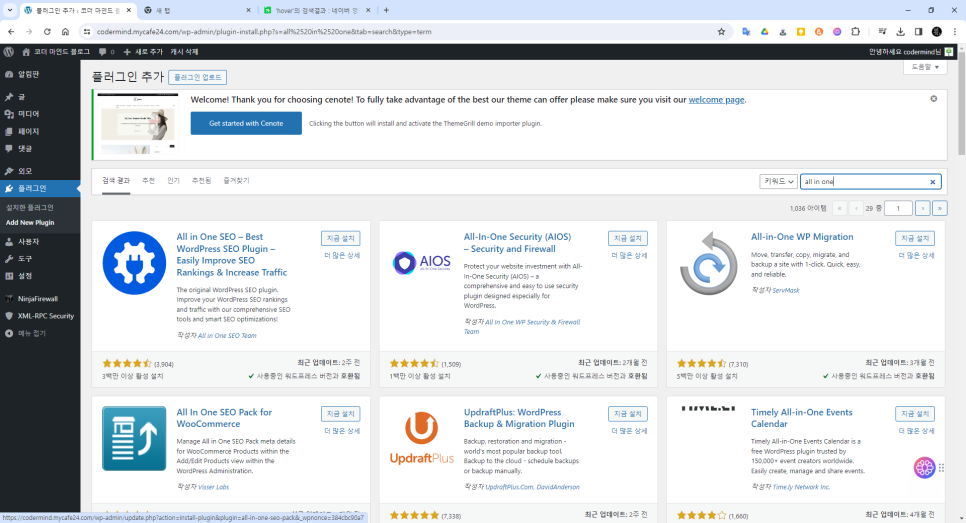Select the 검색 결과 tab
The width and height of the screenshot is (966, 523).
click(x=116, y=180)
